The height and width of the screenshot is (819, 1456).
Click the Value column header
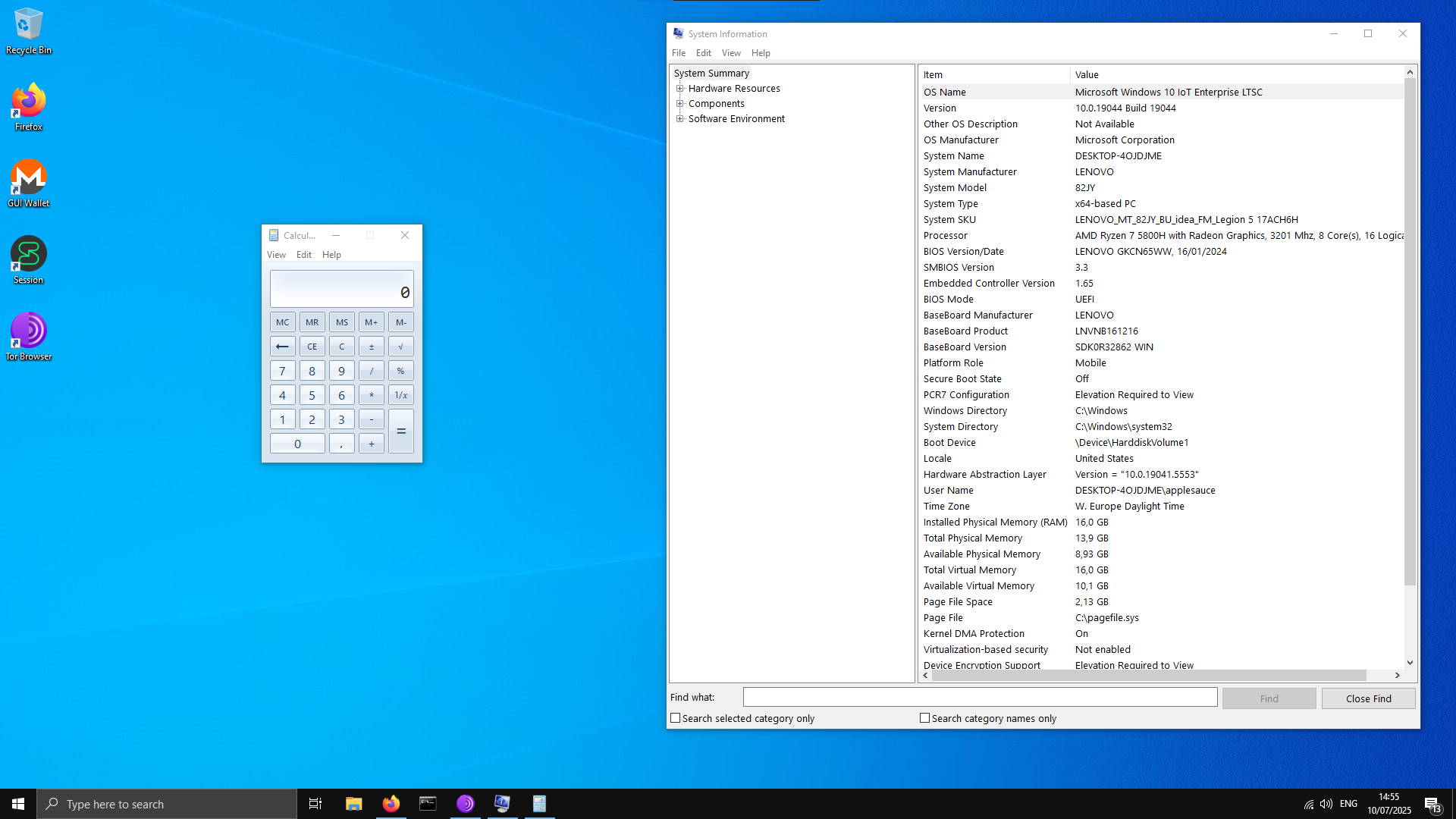(x=1237, y=74)
